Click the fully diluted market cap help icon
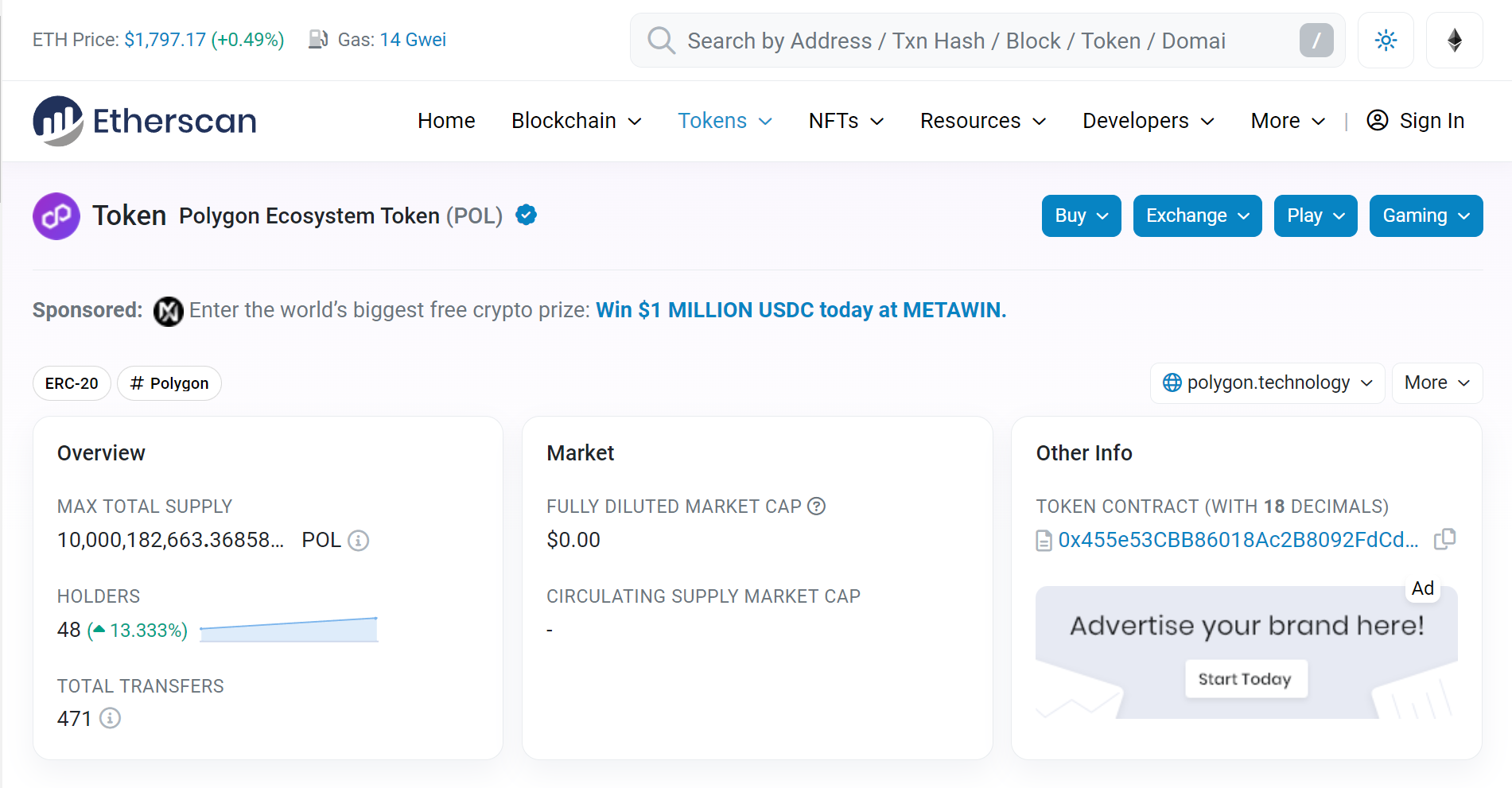The width and height of the screenshot is (1512, 788). pos(817,506)
